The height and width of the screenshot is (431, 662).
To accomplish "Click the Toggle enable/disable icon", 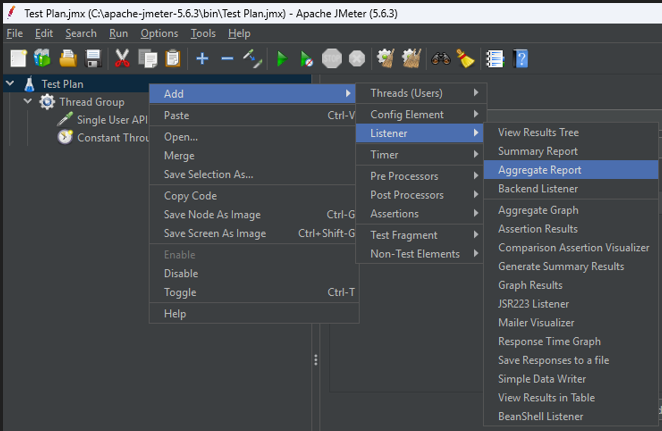I will point(252,58).
